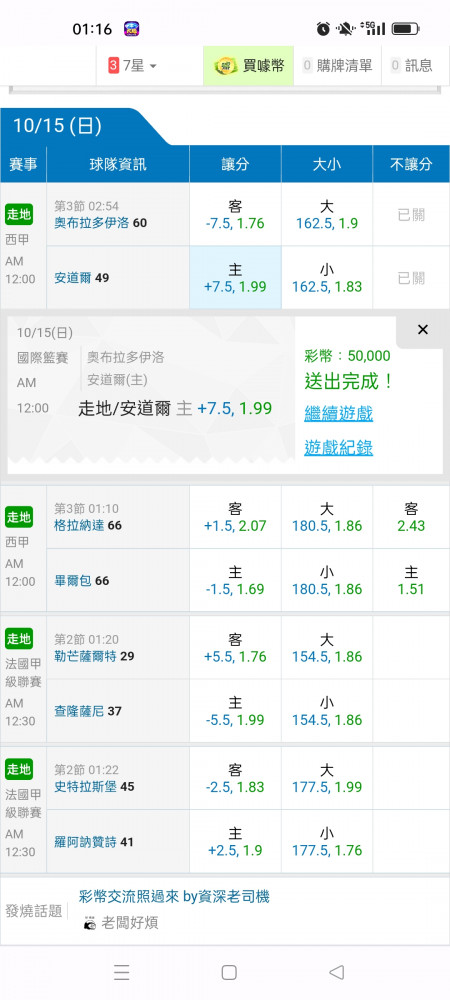Open the 購牌清單 tab
The image size is (450, 1000).
[337, 65]
